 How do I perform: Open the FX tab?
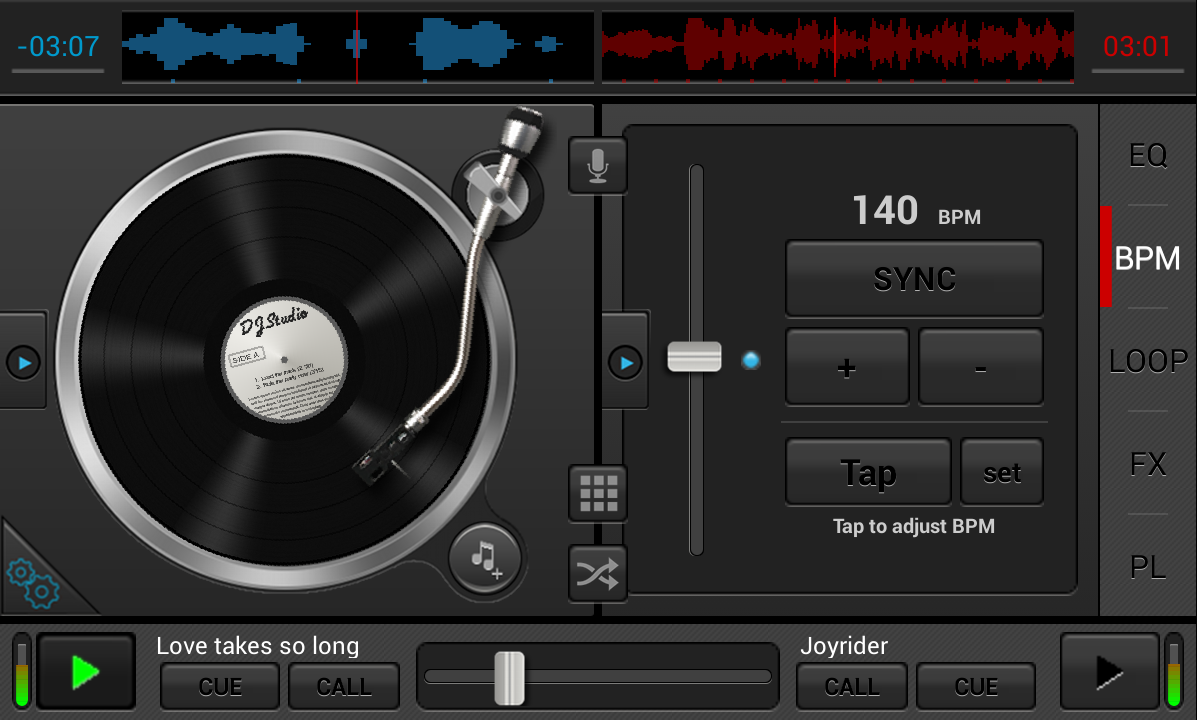click(x=1148, y=463)
